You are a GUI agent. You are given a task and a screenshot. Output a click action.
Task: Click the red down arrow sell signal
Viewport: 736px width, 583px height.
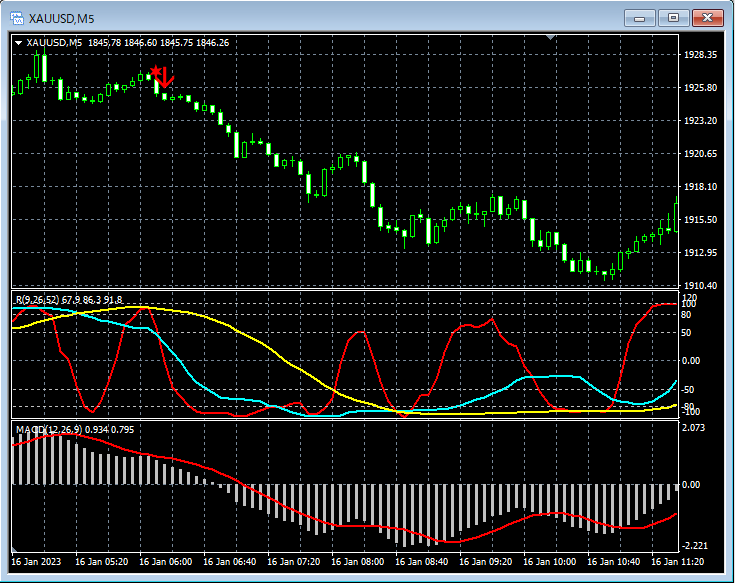167,77
